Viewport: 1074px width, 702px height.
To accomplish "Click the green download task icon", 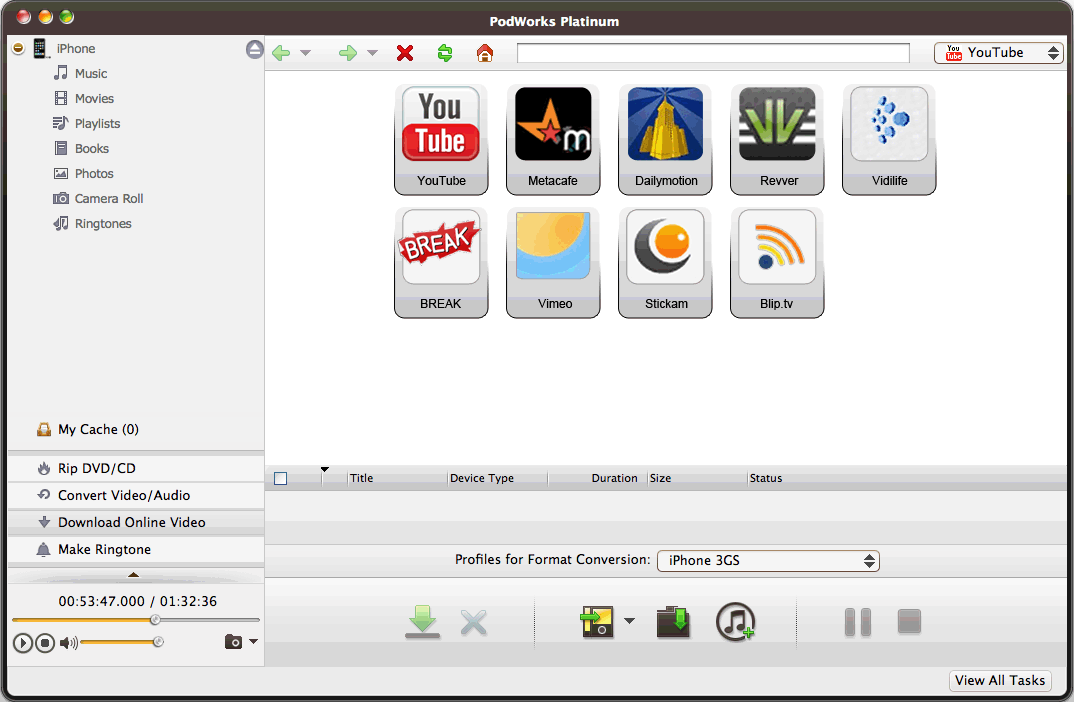I will tap(423, 621).
